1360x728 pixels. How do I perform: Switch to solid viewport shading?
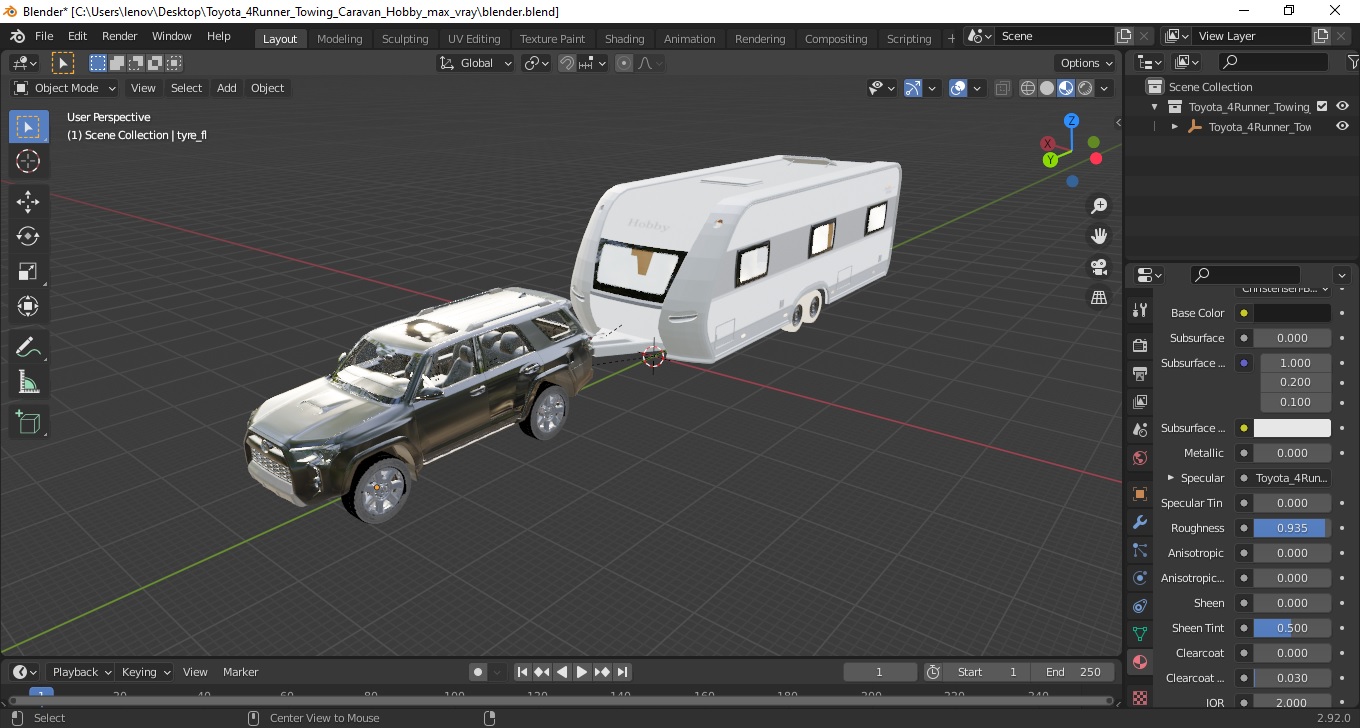point(1047,88)
